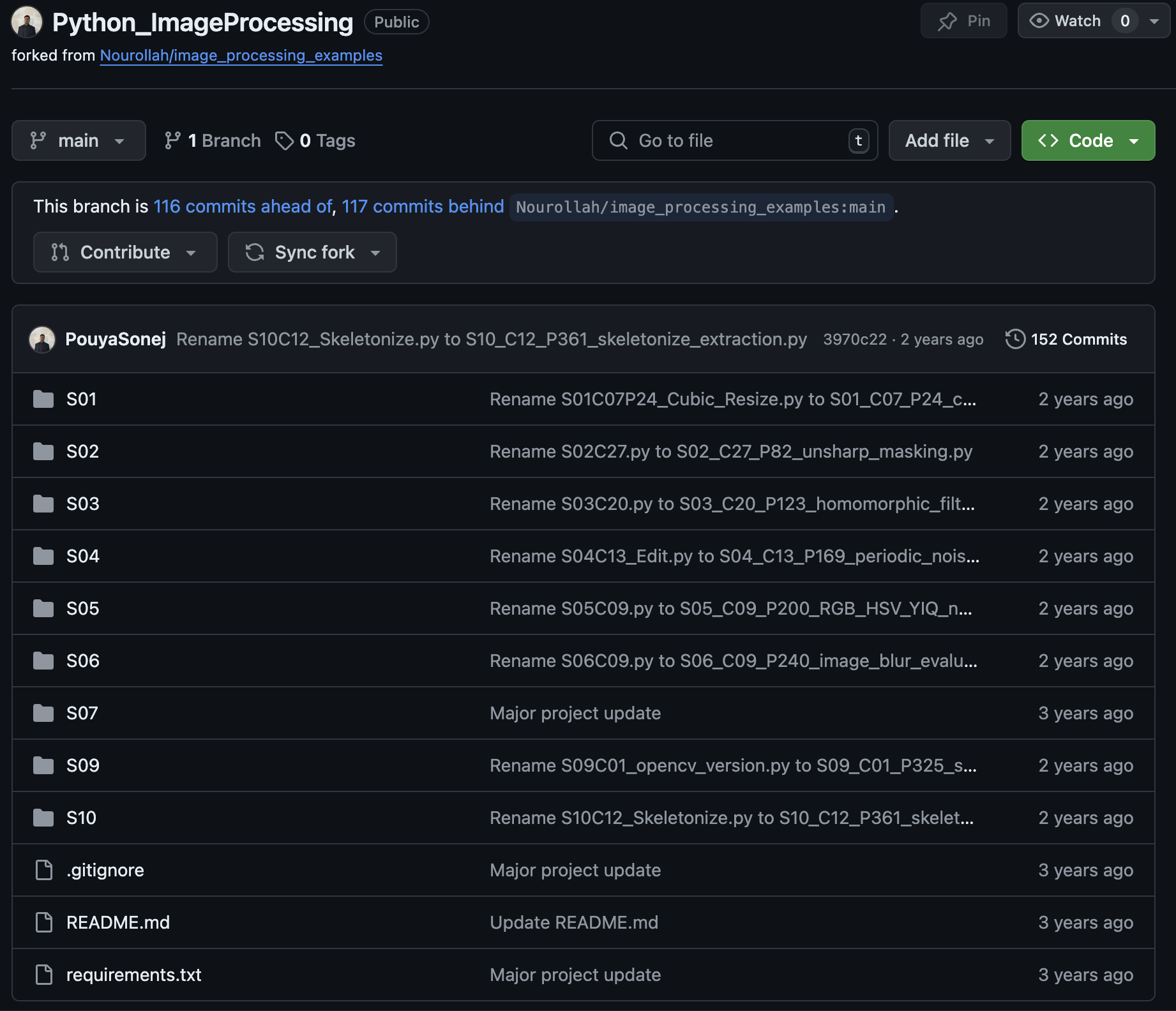Click the S04 folder icon

pyautogui.click(x=43, y=556)
